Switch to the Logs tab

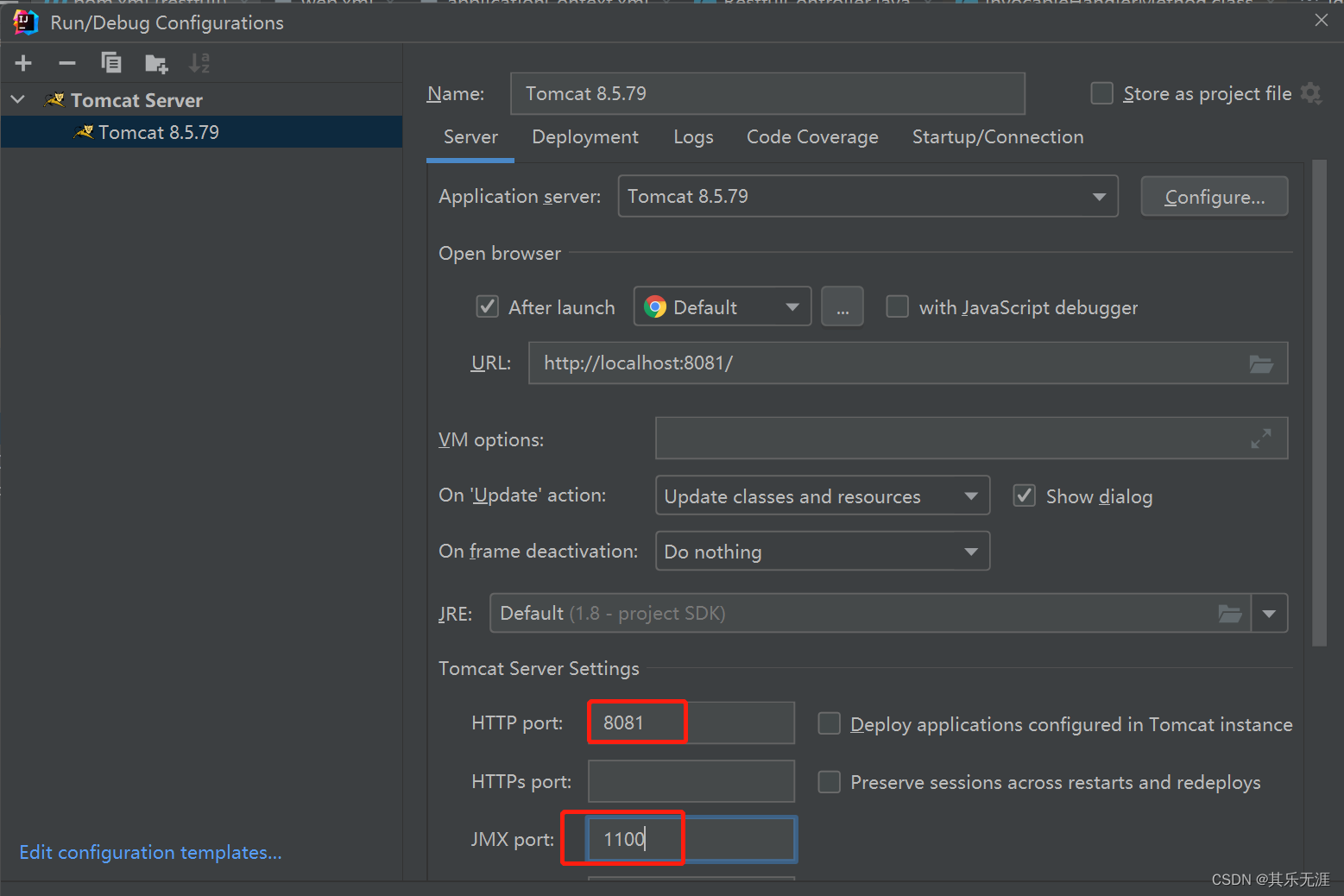pos(693,137)
